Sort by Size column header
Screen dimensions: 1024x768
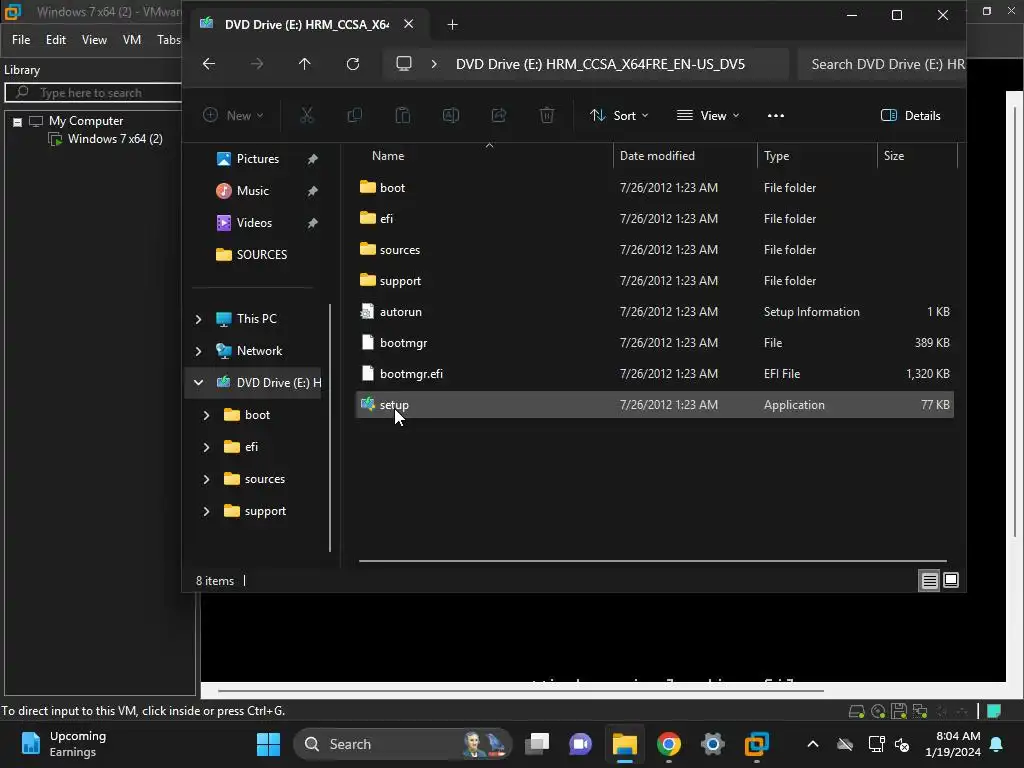coord(893,156)
